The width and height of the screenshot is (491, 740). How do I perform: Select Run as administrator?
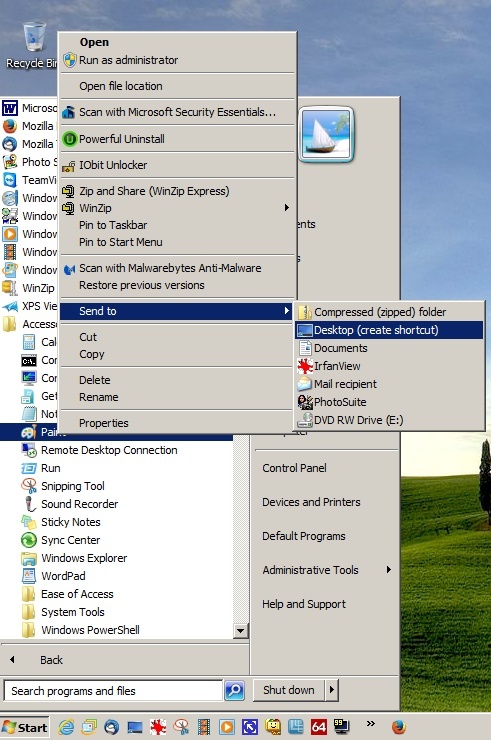[177, 60]
